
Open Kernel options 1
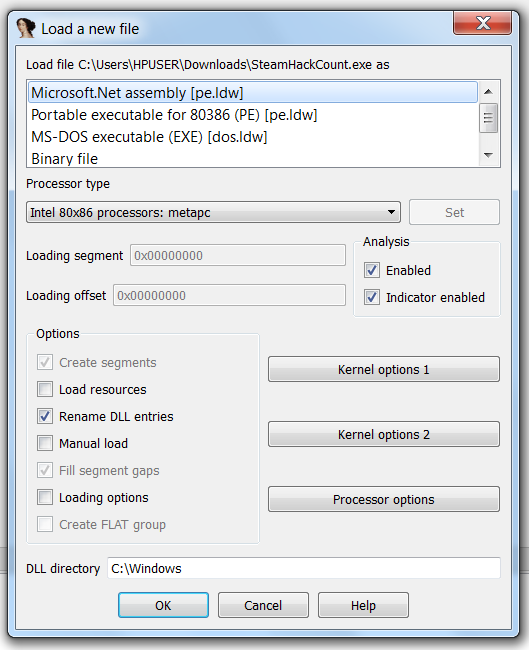click(x=384, y=369)
